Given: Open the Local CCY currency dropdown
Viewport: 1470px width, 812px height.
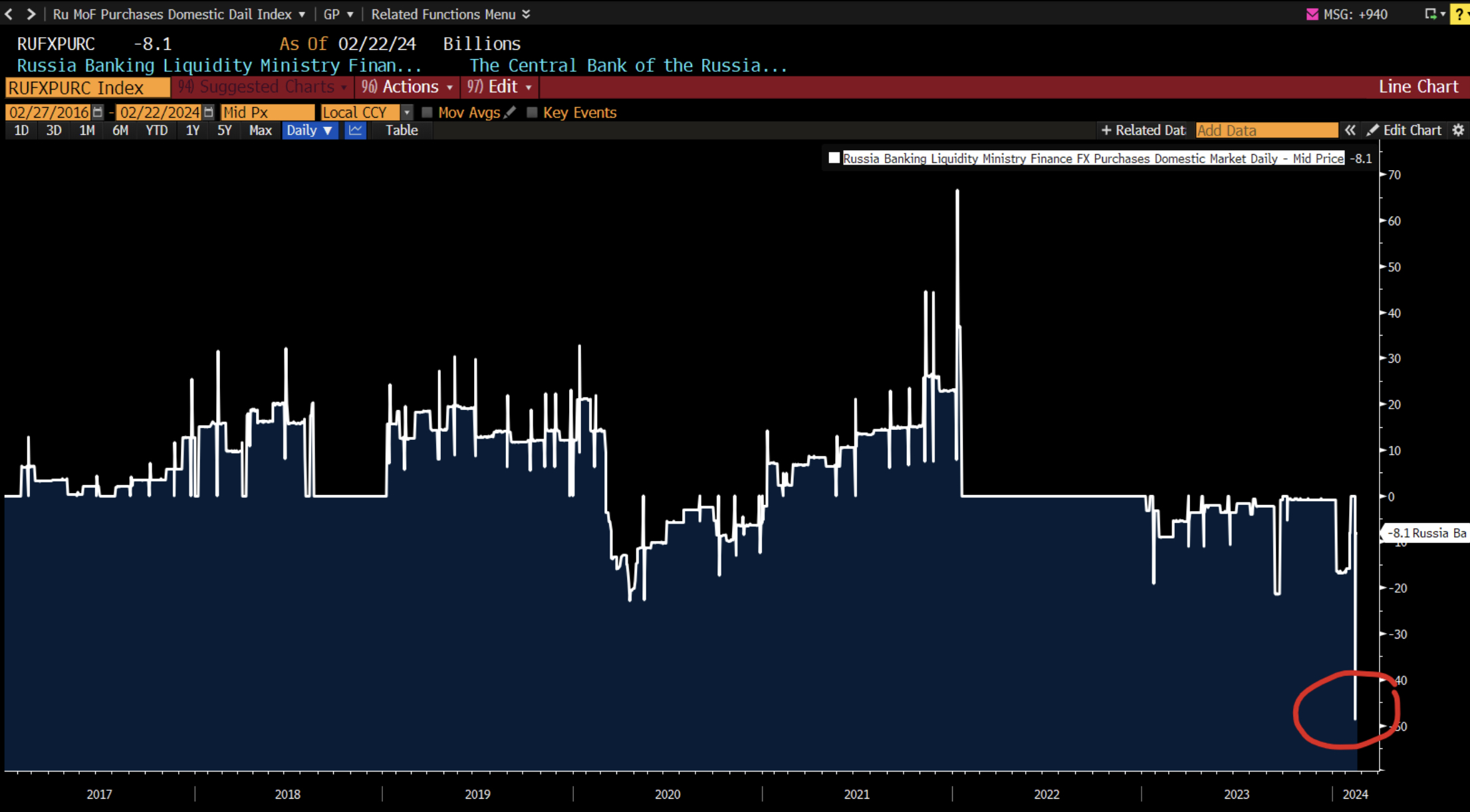Looking at the screenshot, I should coord(407,112).
